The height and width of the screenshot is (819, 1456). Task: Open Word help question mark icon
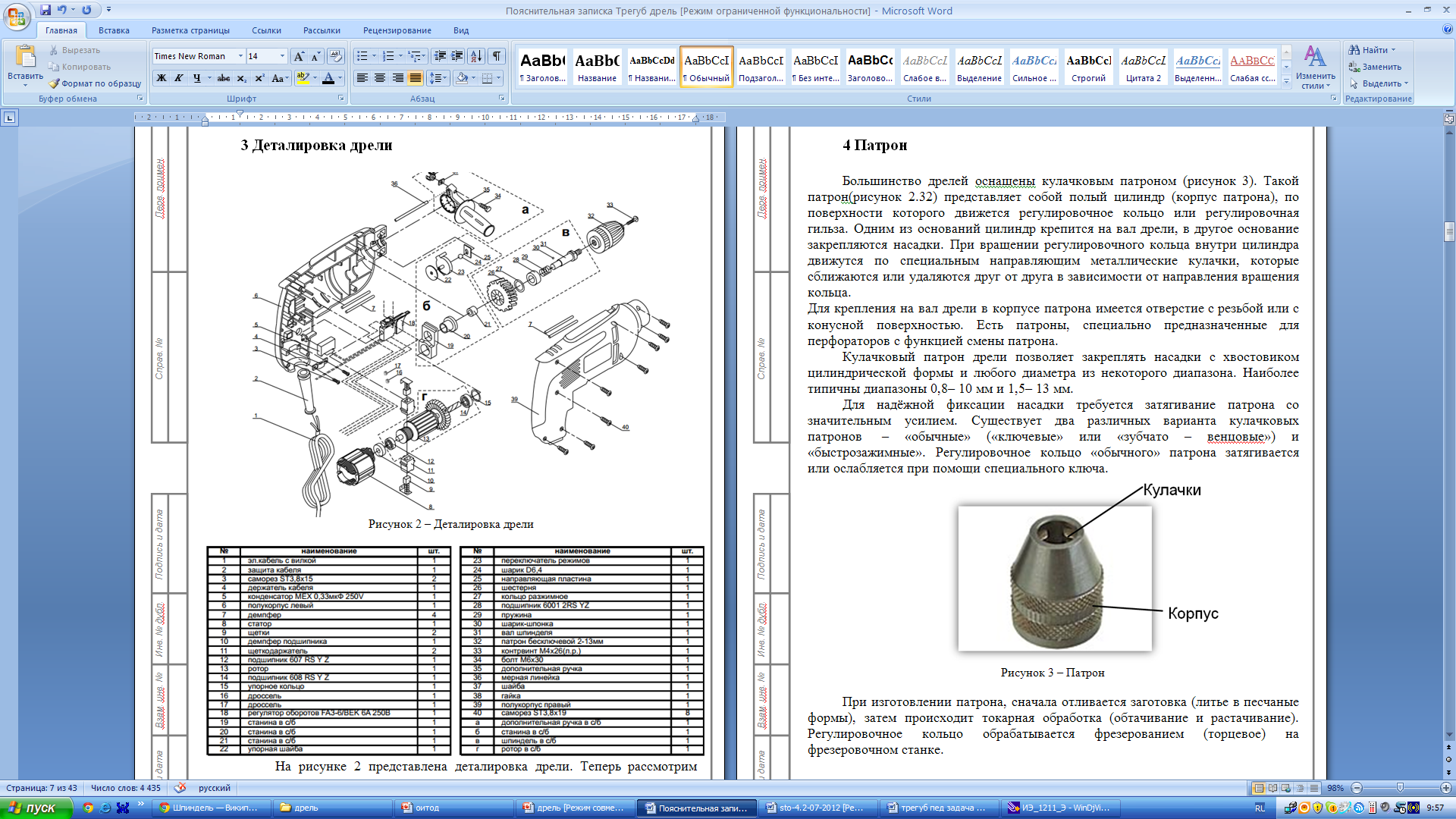pyautogui.click(x=1448, y=30)
